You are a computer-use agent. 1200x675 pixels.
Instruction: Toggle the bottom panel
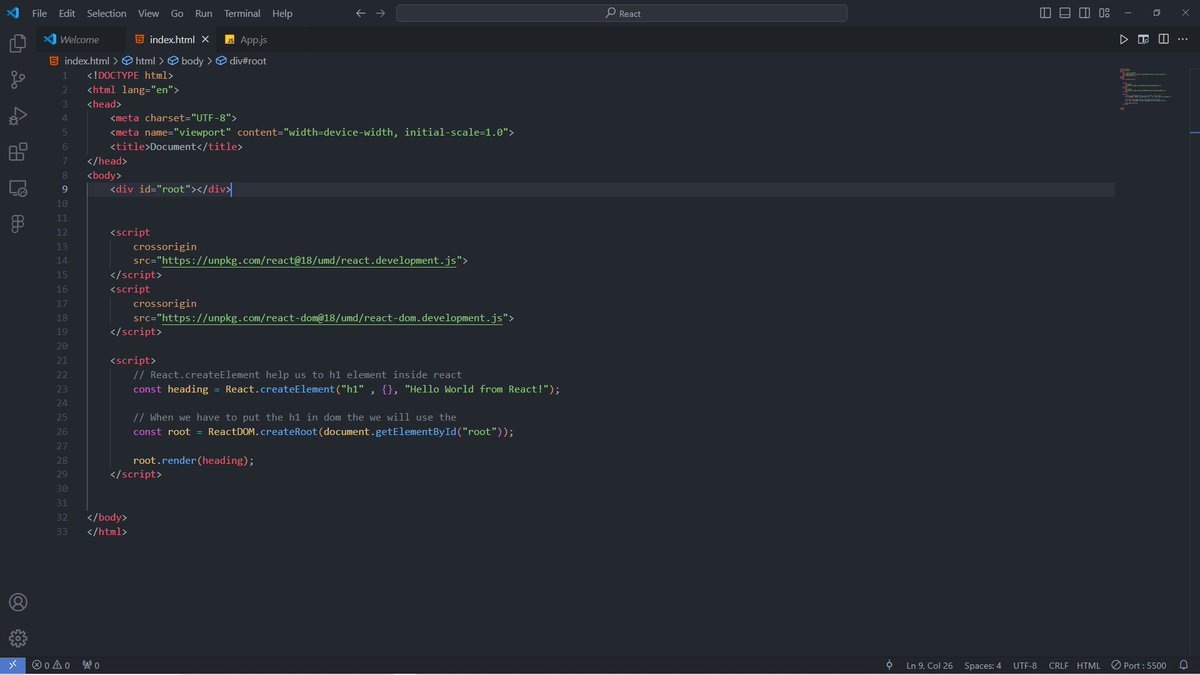click(1065, 13)
